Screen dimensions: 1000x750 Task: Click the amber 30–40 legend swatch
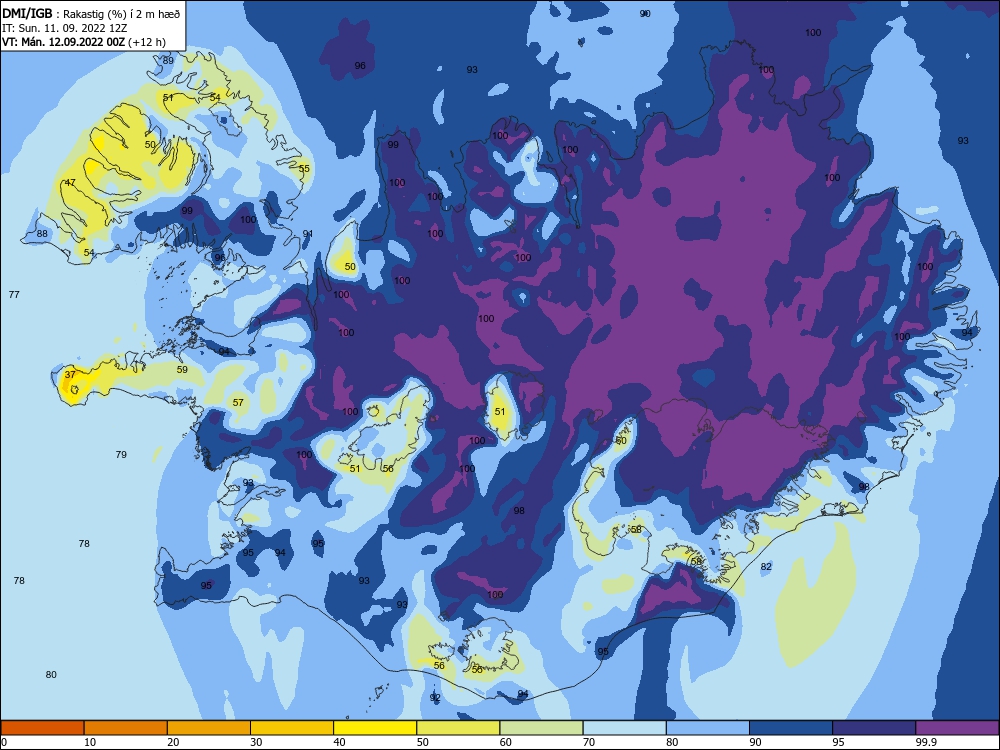292,728
